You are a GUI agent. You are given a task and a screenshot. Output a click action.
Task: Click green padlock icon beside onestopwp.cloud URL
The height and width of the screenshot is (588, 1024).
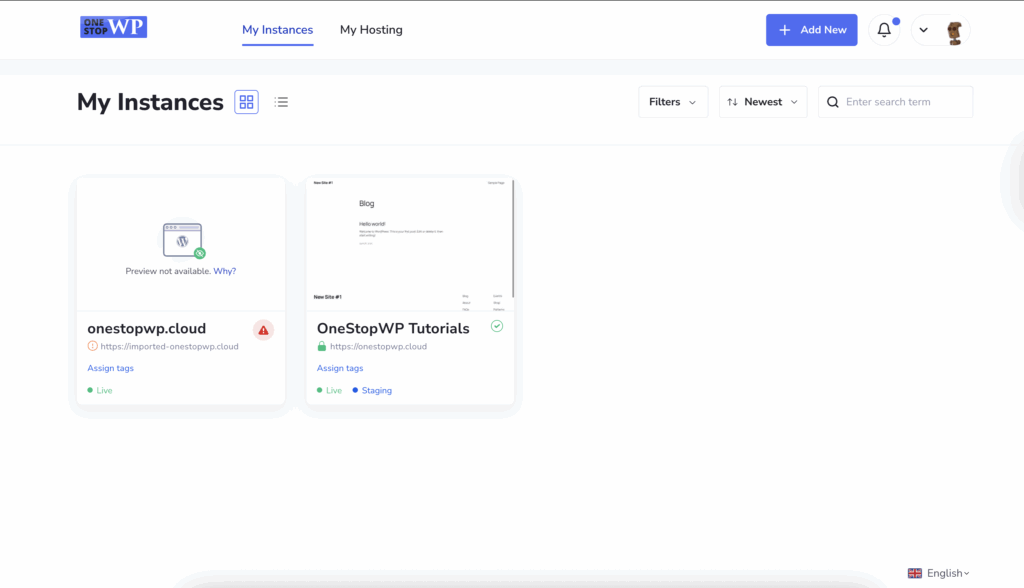321,346
